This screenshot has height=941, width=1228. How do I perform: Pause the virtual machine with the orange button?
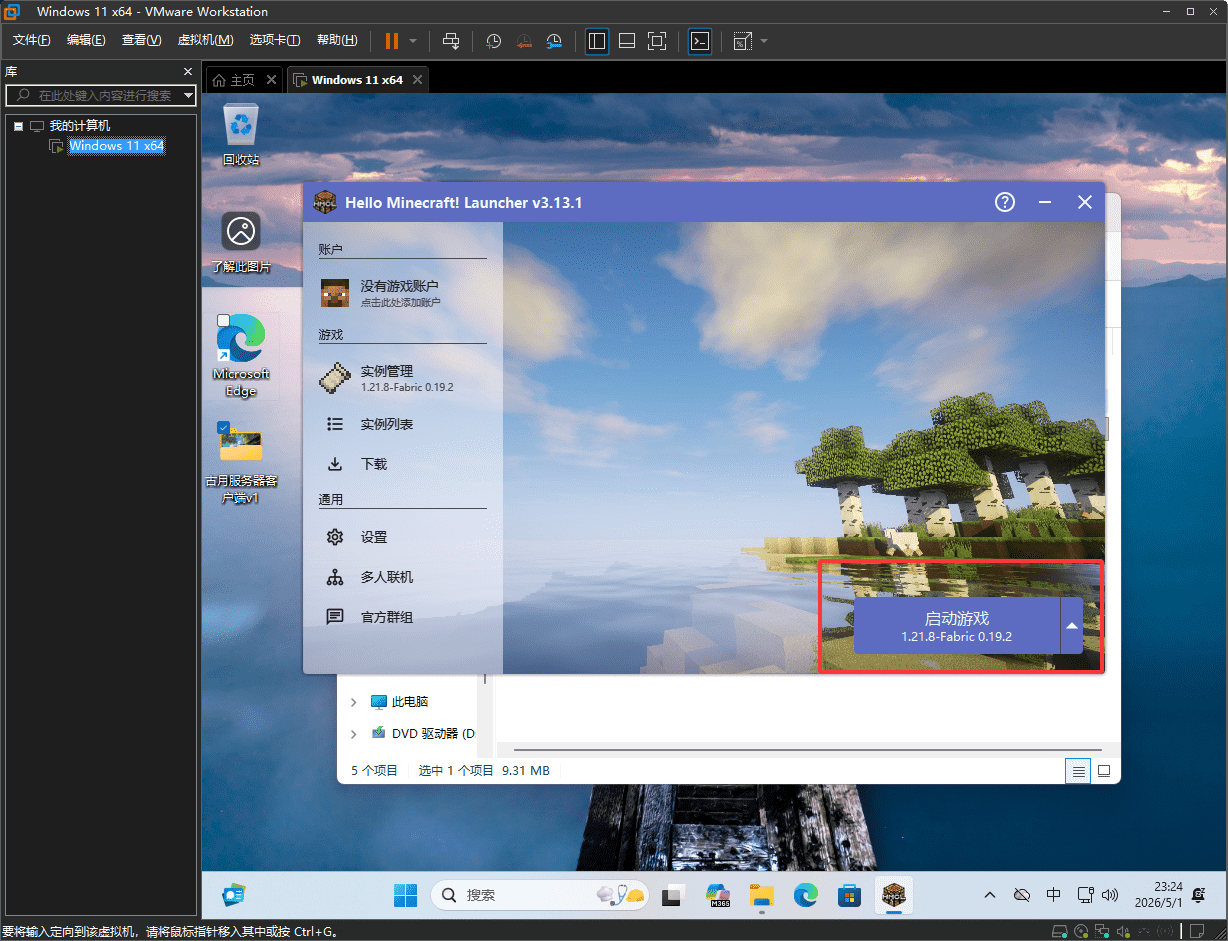tap(391, 41)
